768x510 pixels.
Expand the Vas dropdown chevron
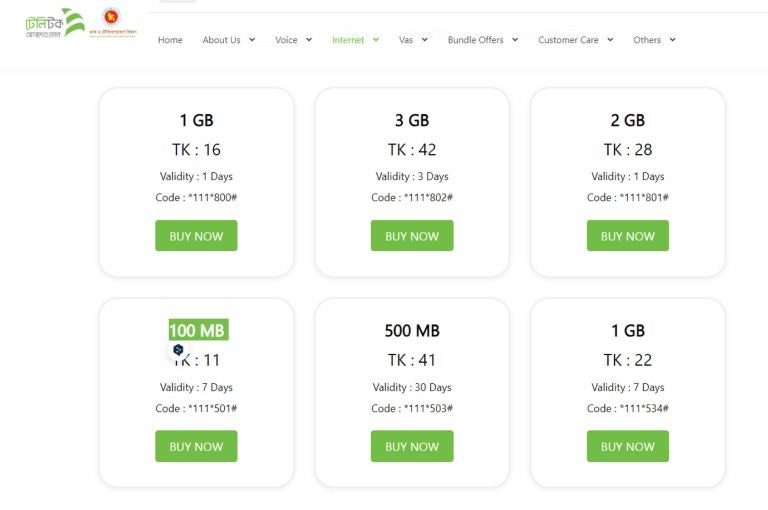click(x=425, y=40)
